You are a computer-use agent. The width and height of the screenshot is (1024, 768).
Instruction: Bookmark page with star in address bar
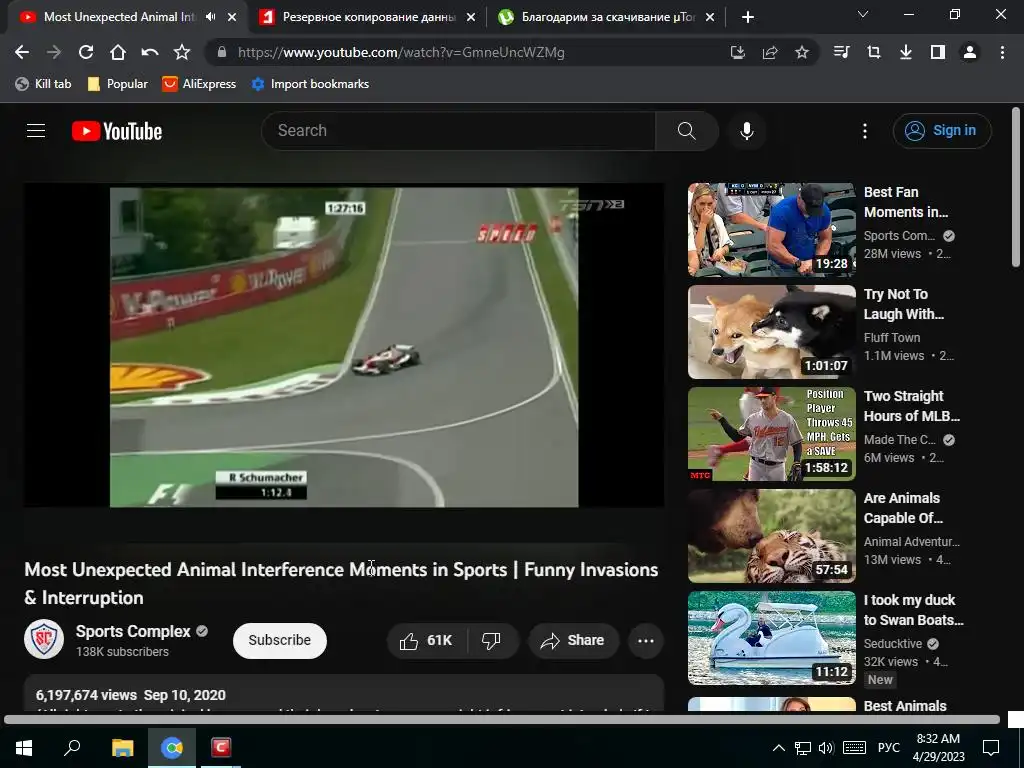click(802, 52)
